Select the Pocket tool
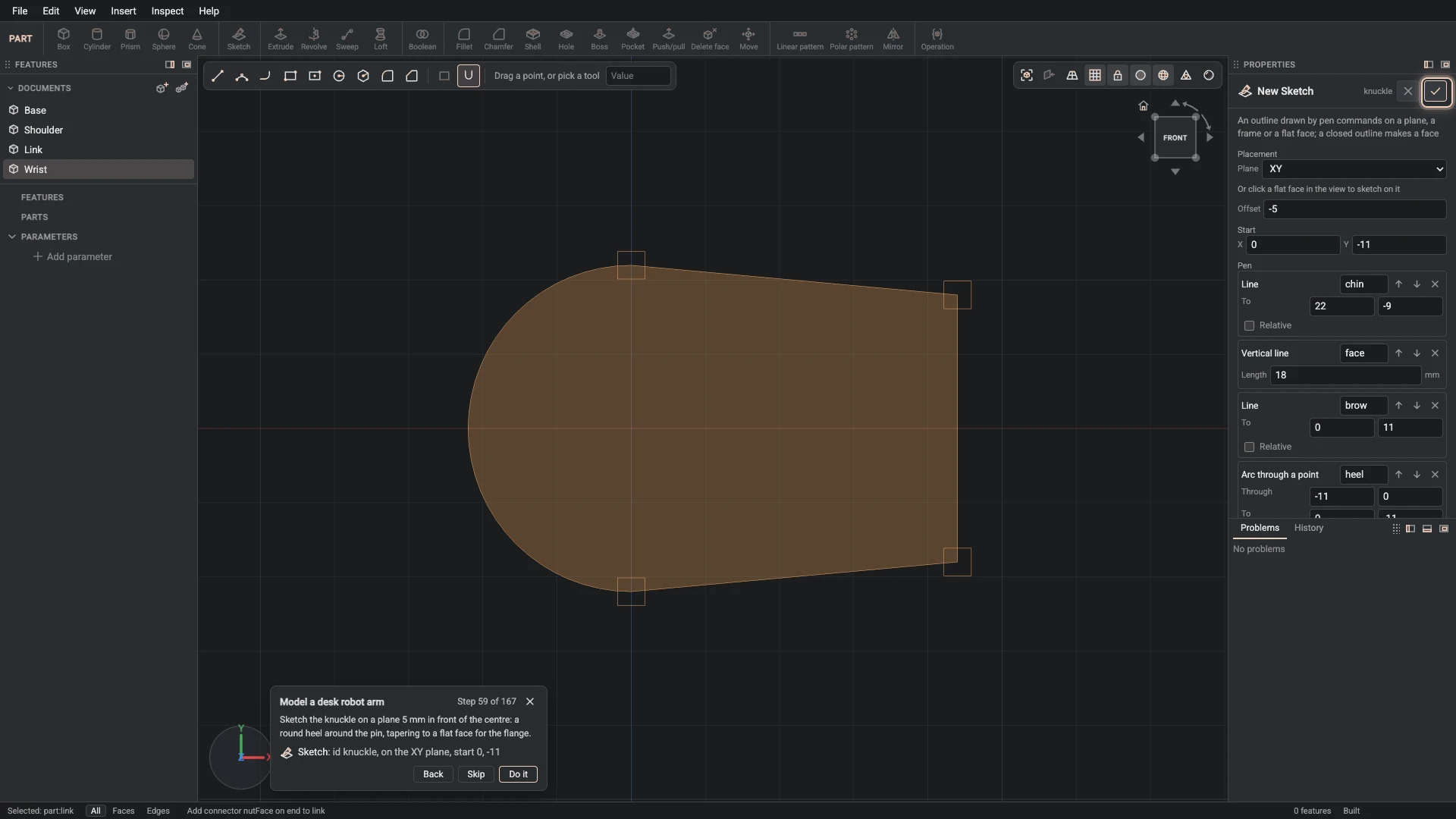This screenshot has height=819, width=1456. click(632, 39)
